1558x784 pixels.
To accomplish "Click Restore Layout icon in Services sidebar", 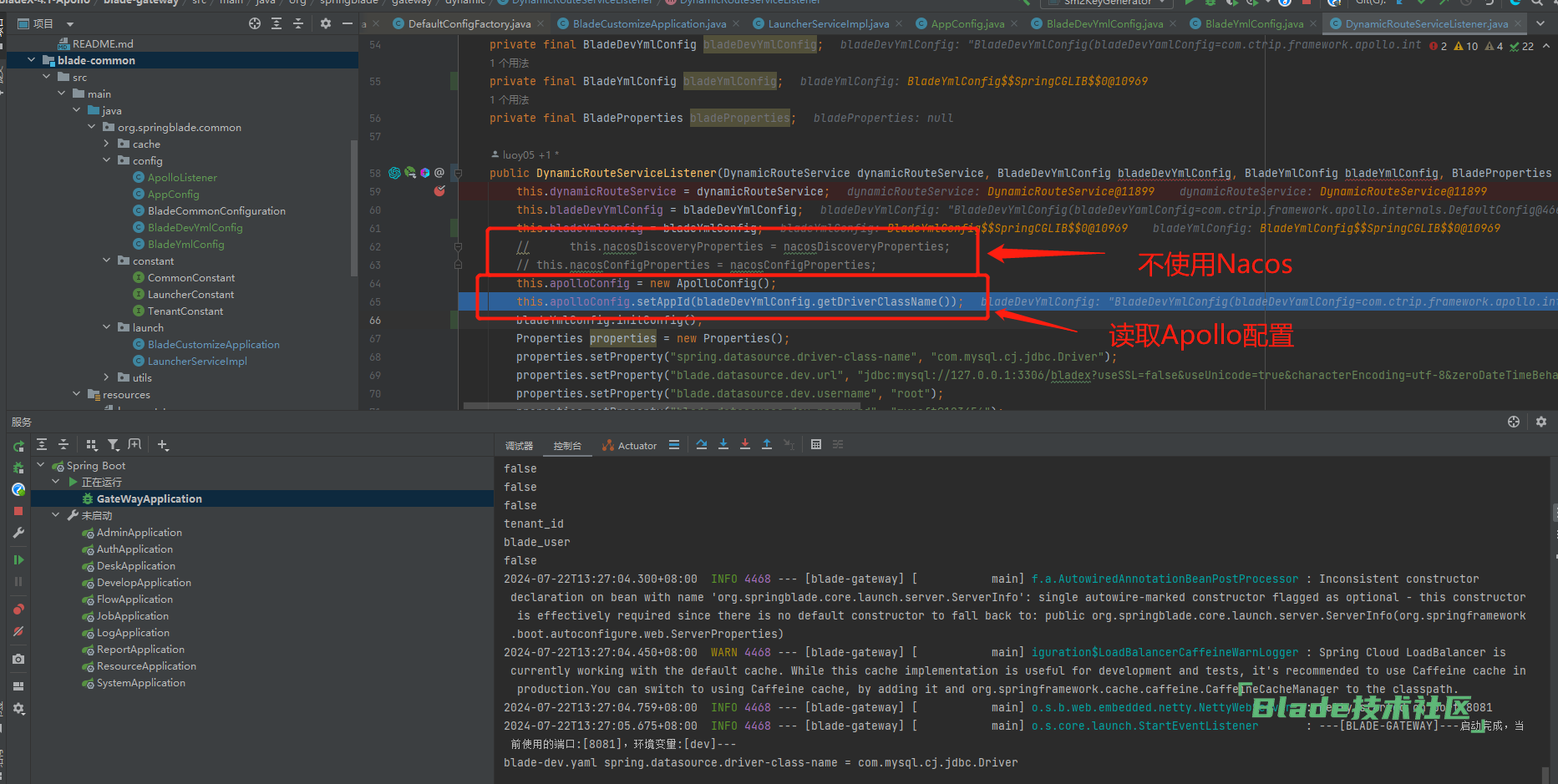I will click(x=18, y=685).
